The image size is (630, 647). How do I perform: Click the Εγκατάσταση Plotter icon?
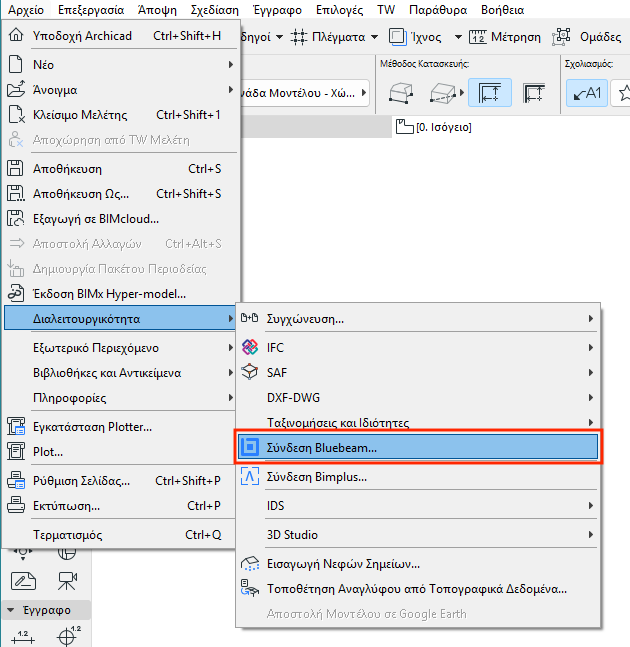pos(16,426)
